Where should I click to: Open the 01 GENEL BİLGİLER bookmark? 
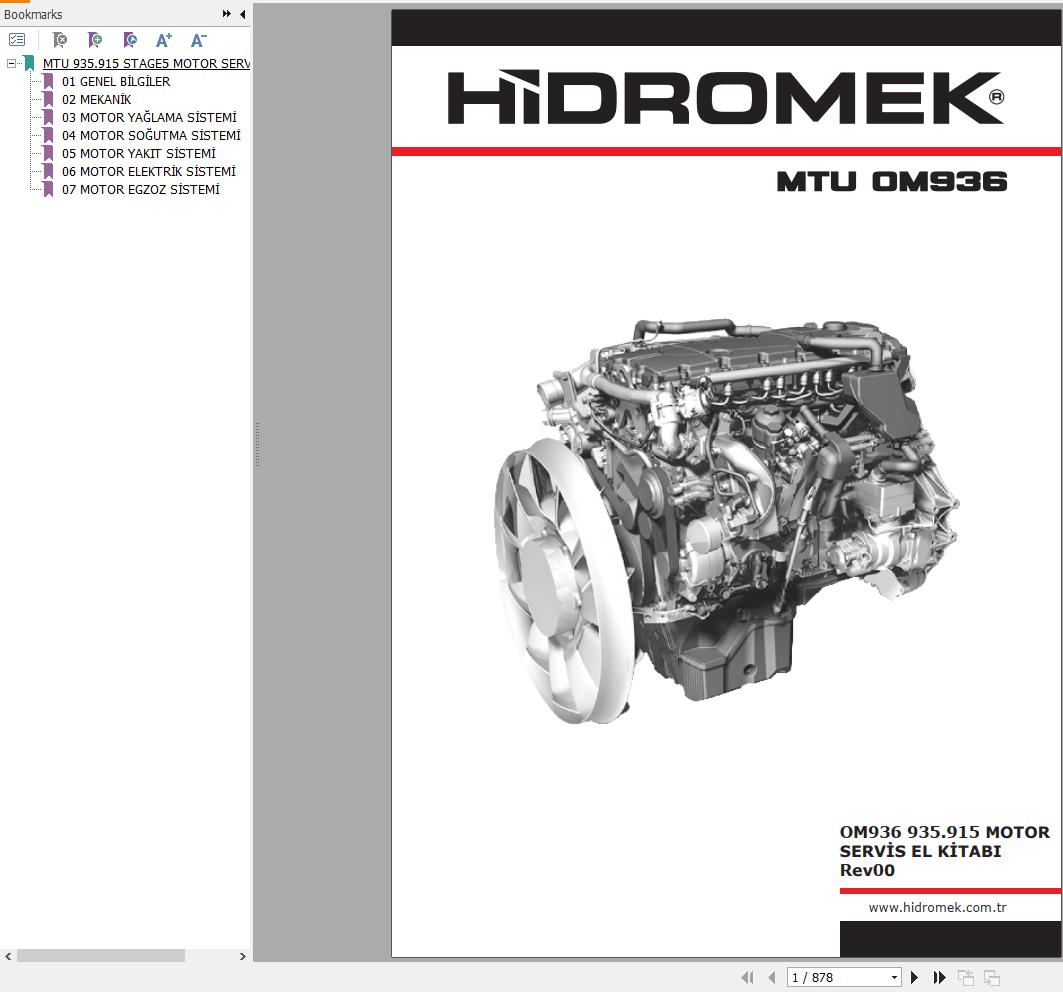pos(116,81)
